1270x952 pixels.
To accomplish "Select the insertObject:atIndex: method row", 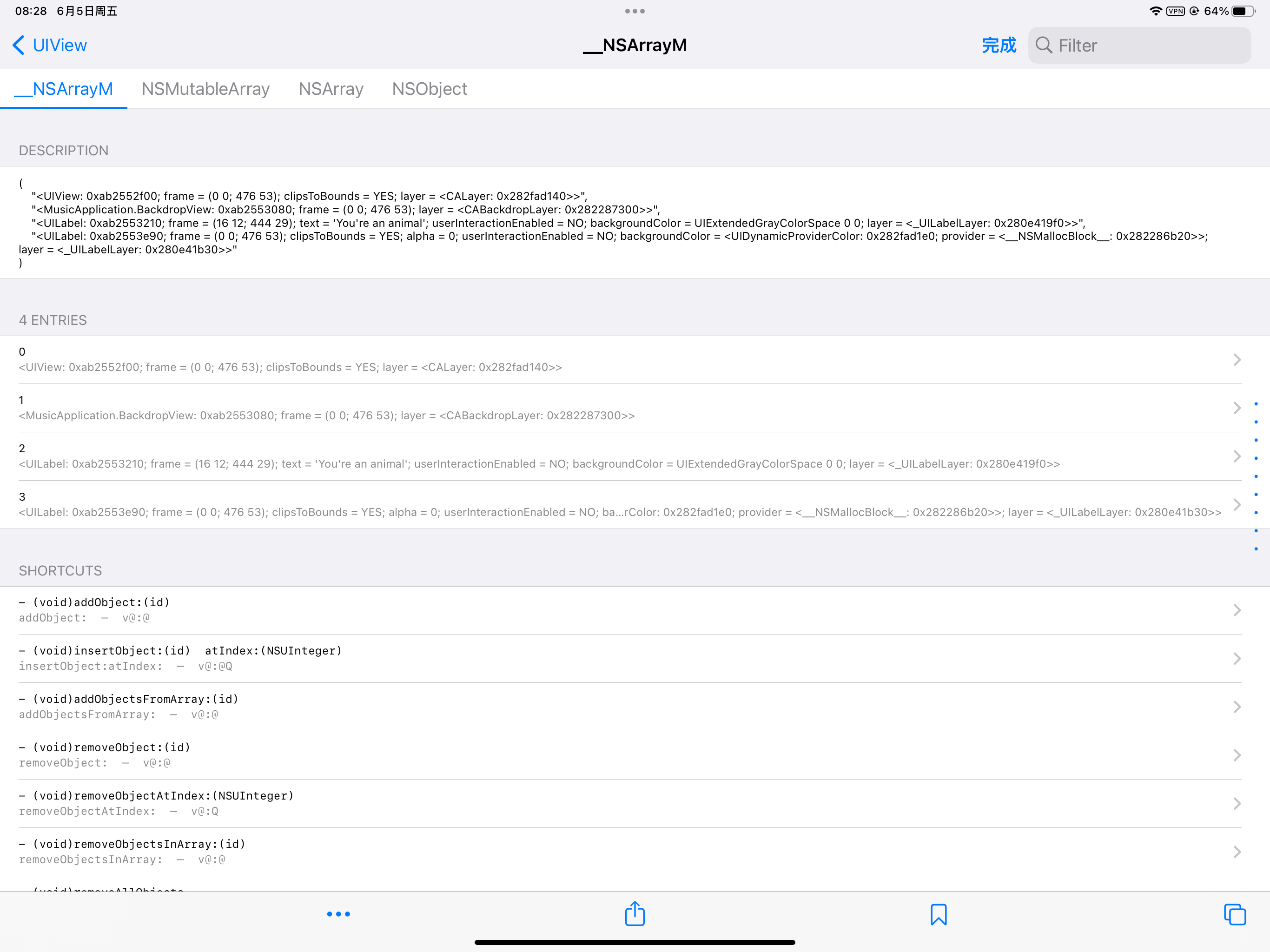I will tap(635, 658).
